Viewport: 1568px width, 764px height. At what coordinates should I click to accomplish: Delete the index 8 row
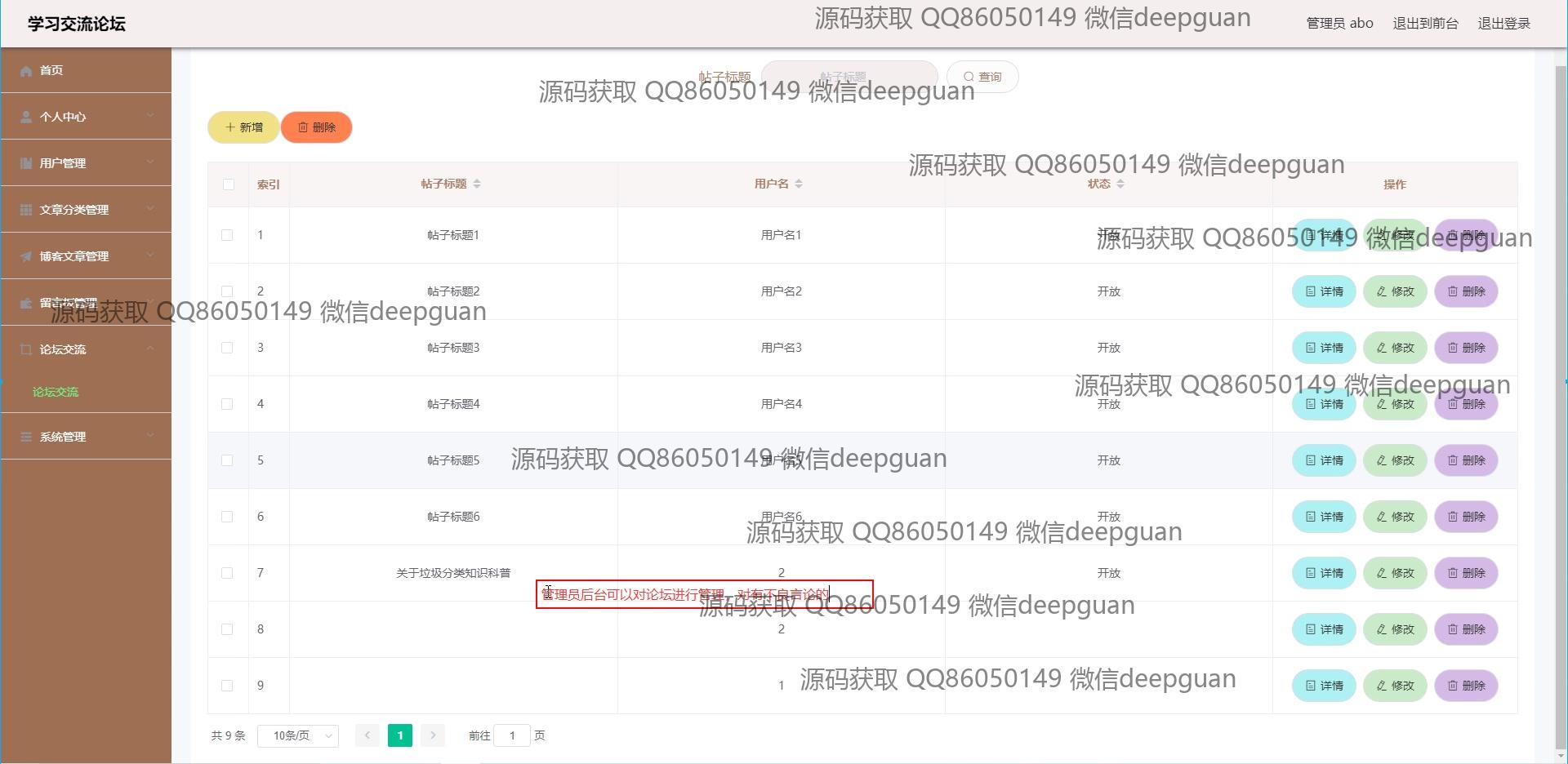tap(1466, 629)
